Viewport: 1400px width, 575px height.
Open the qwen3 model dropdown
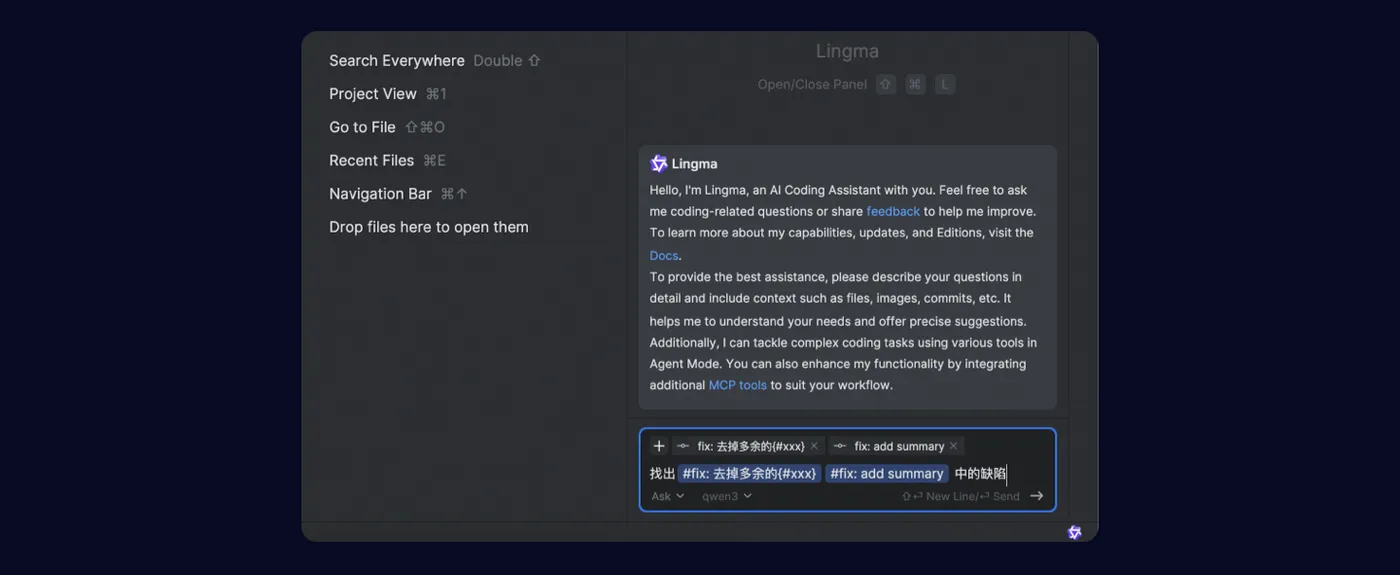pyautogui.click(x=727, y=496)
